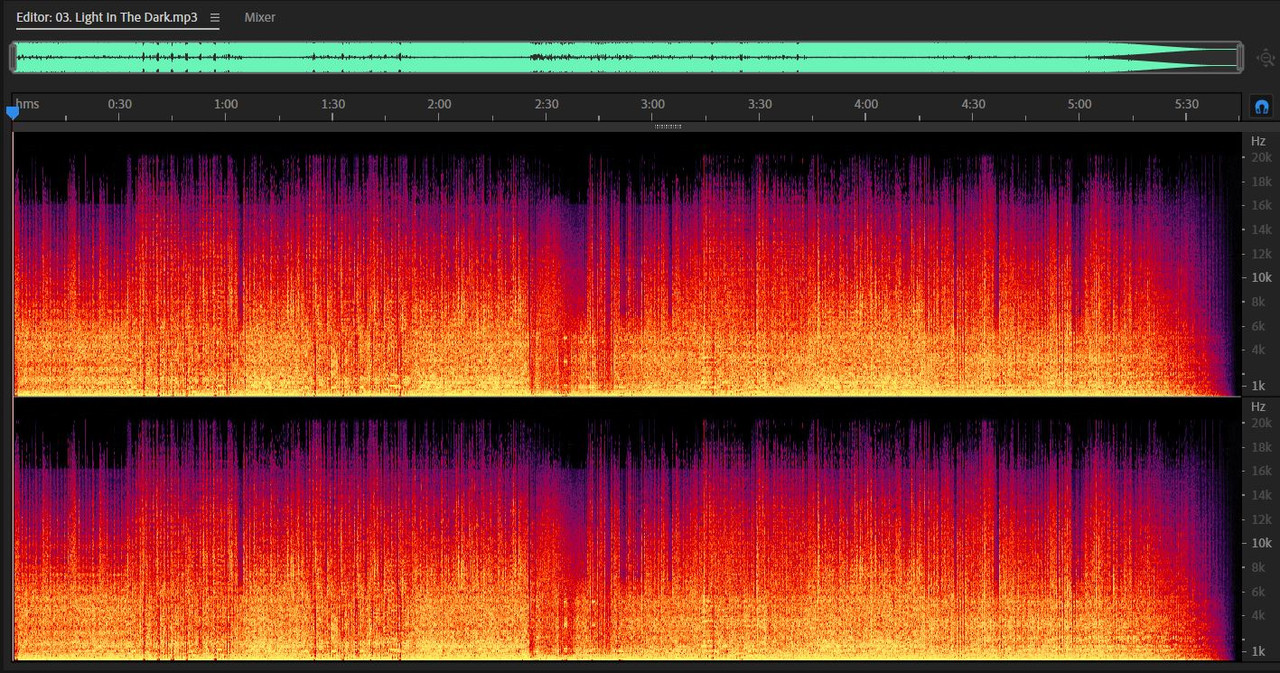
Task: Click the 1:00 mark on the time ruler
Action: (x=226, y=104)
